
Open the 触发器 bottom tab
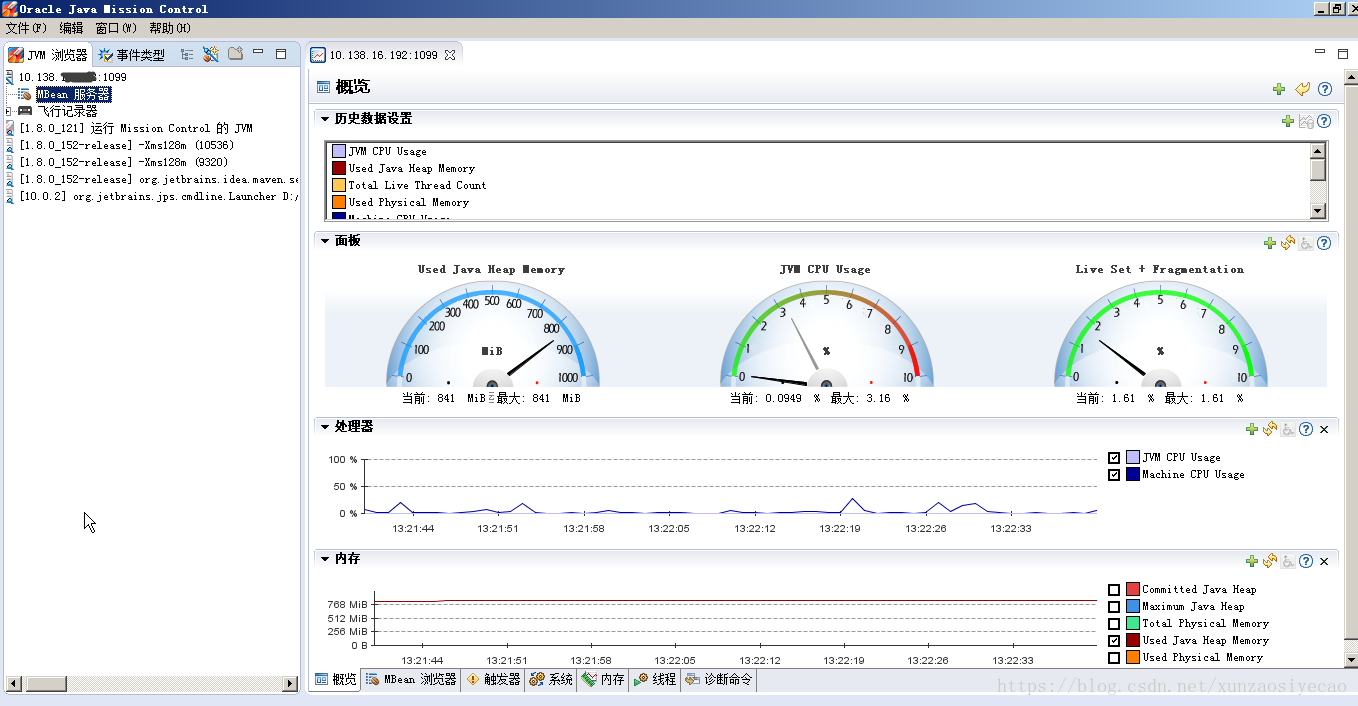tap(493, 680)
